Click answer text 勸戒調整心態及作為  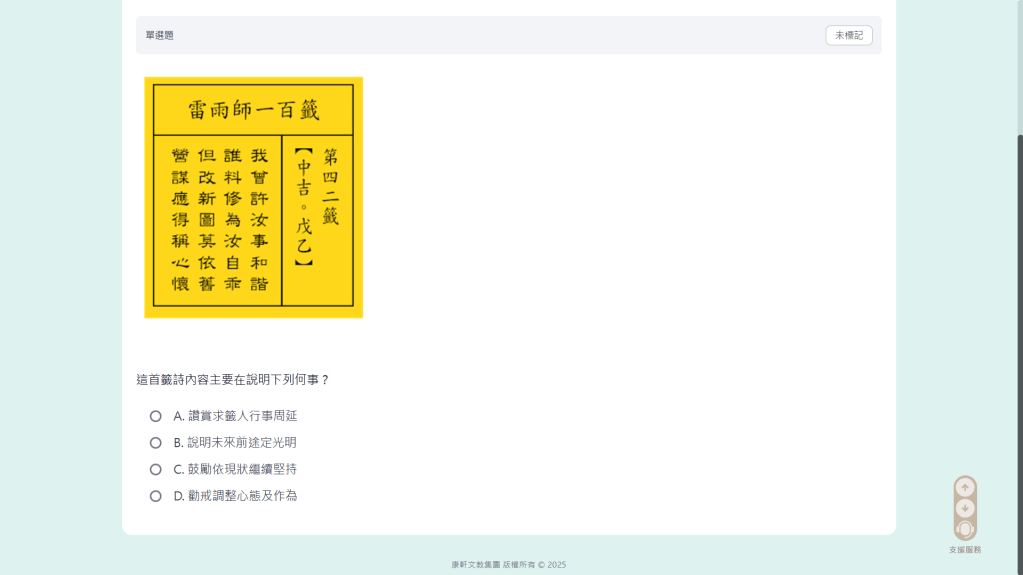tap(242, 496)
